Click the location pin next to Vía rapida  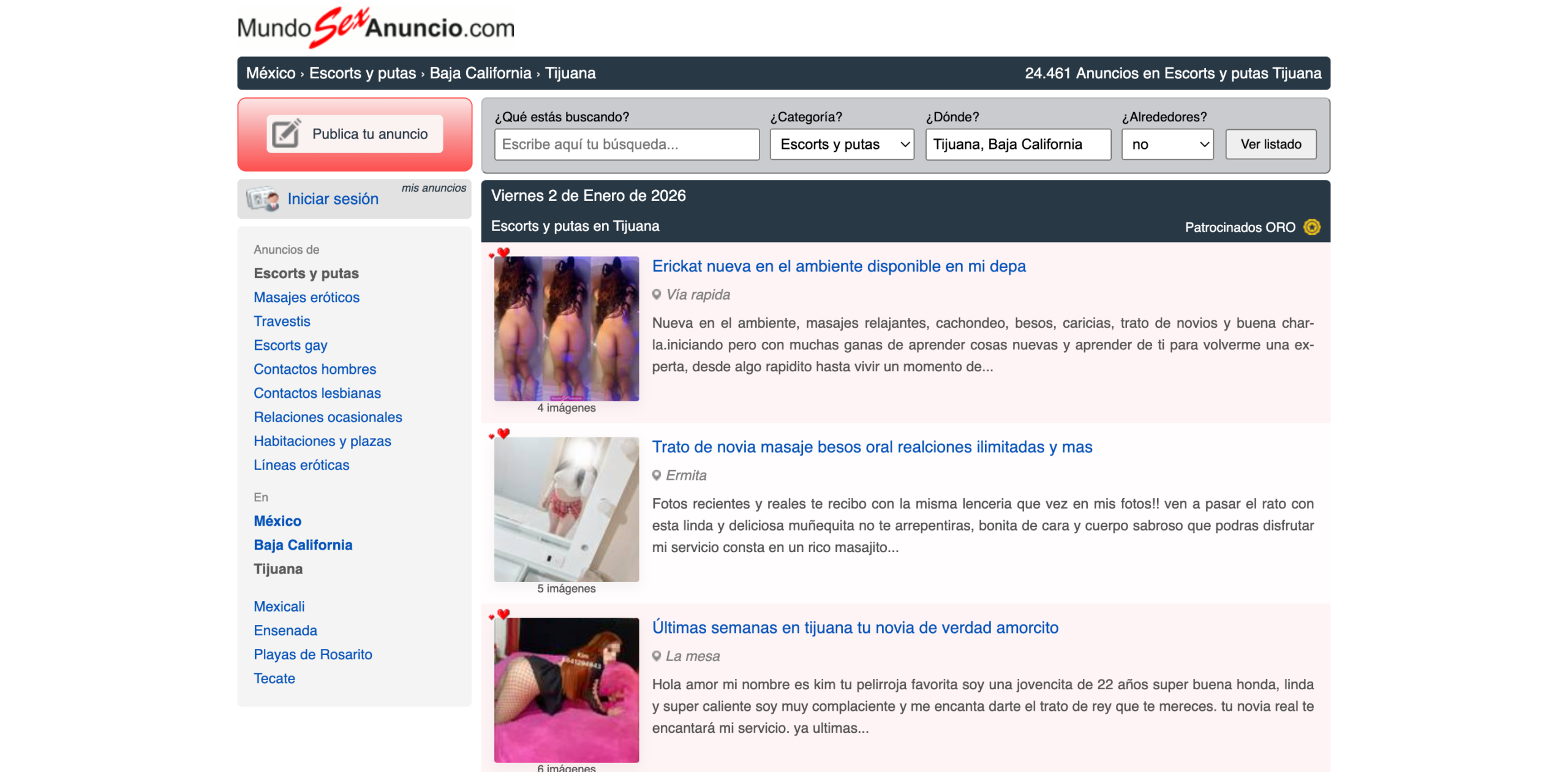(658, 294)
